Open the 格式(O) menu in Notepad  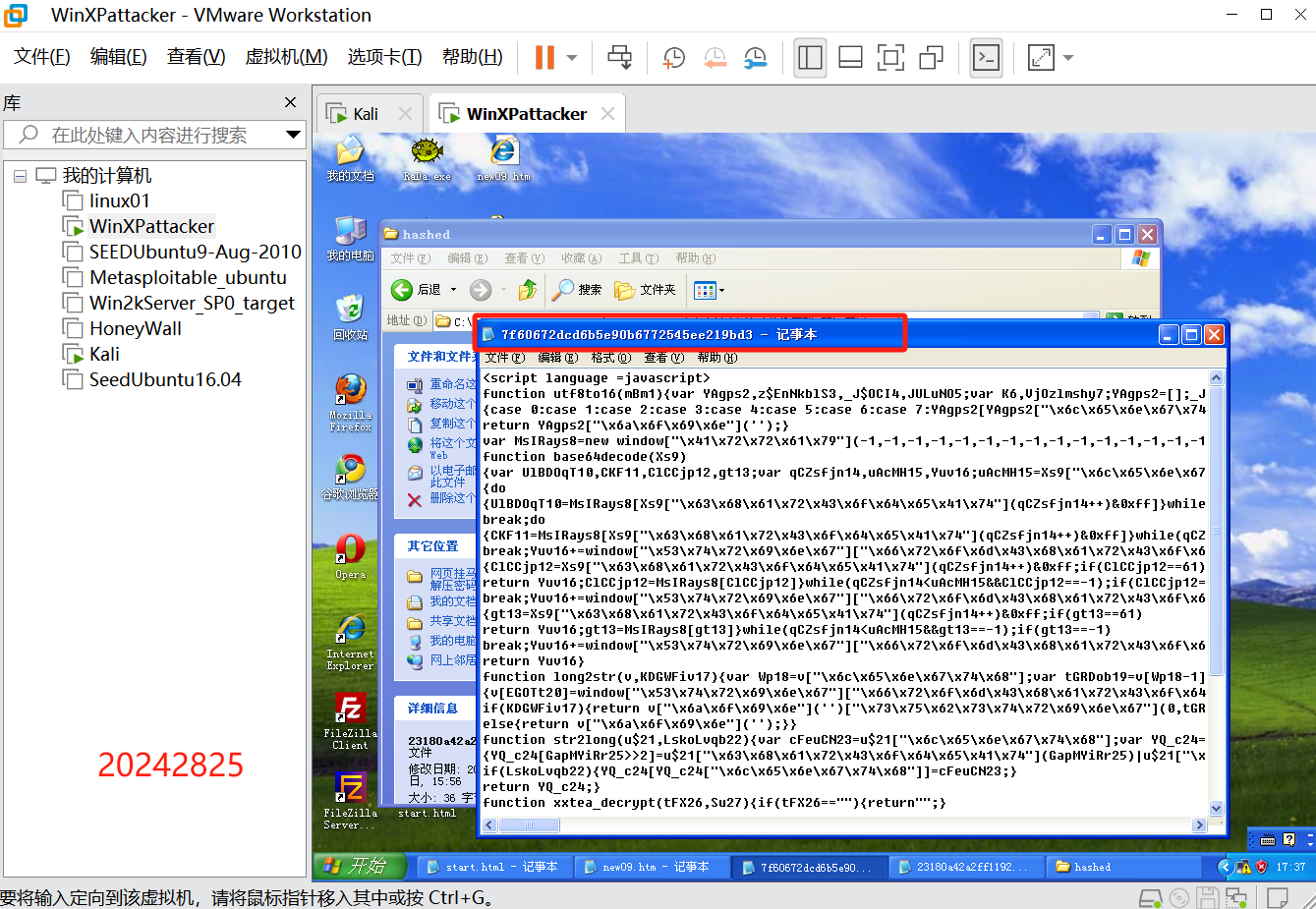point(610,358)
